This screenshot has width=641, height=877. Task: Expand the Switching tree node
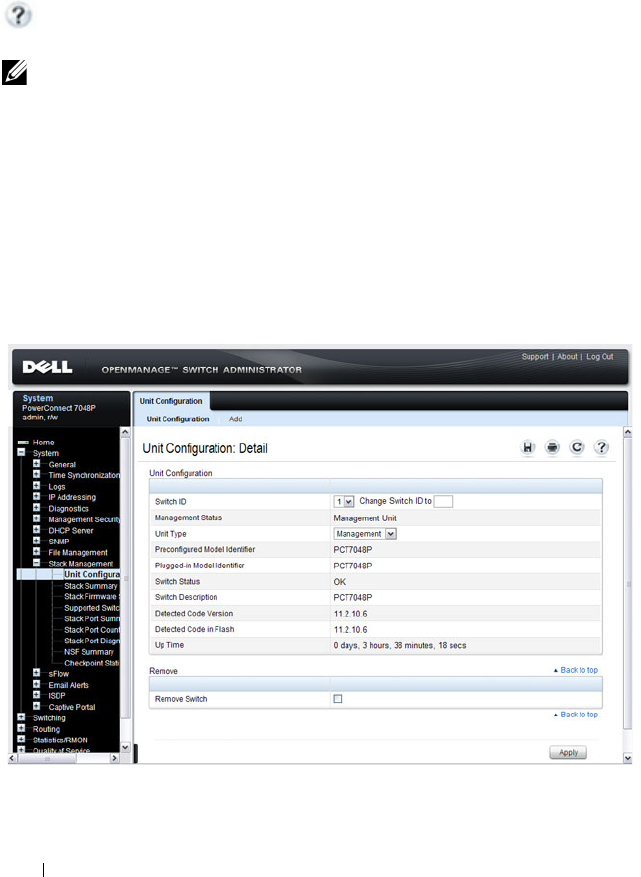click(21, 717)
